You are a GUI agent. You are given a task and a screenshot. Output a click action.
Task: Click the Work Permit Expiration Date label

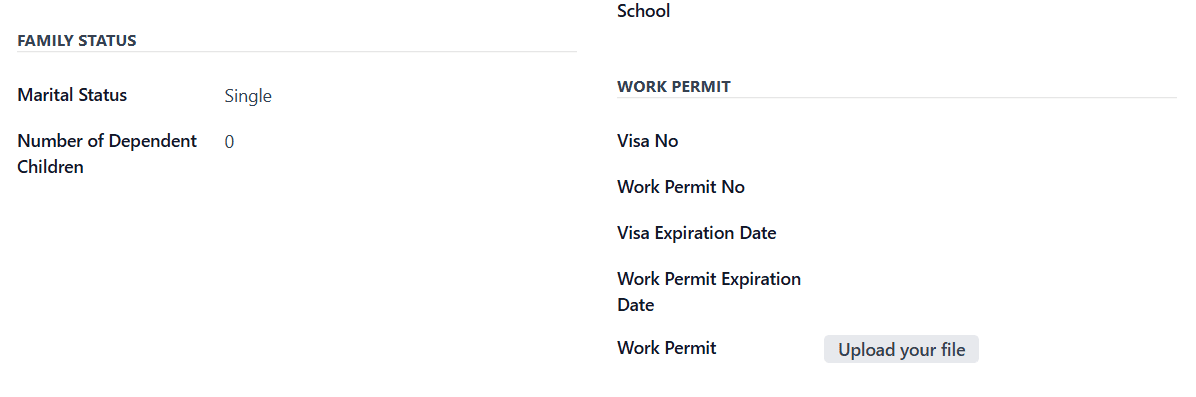(x=709, y=292)
